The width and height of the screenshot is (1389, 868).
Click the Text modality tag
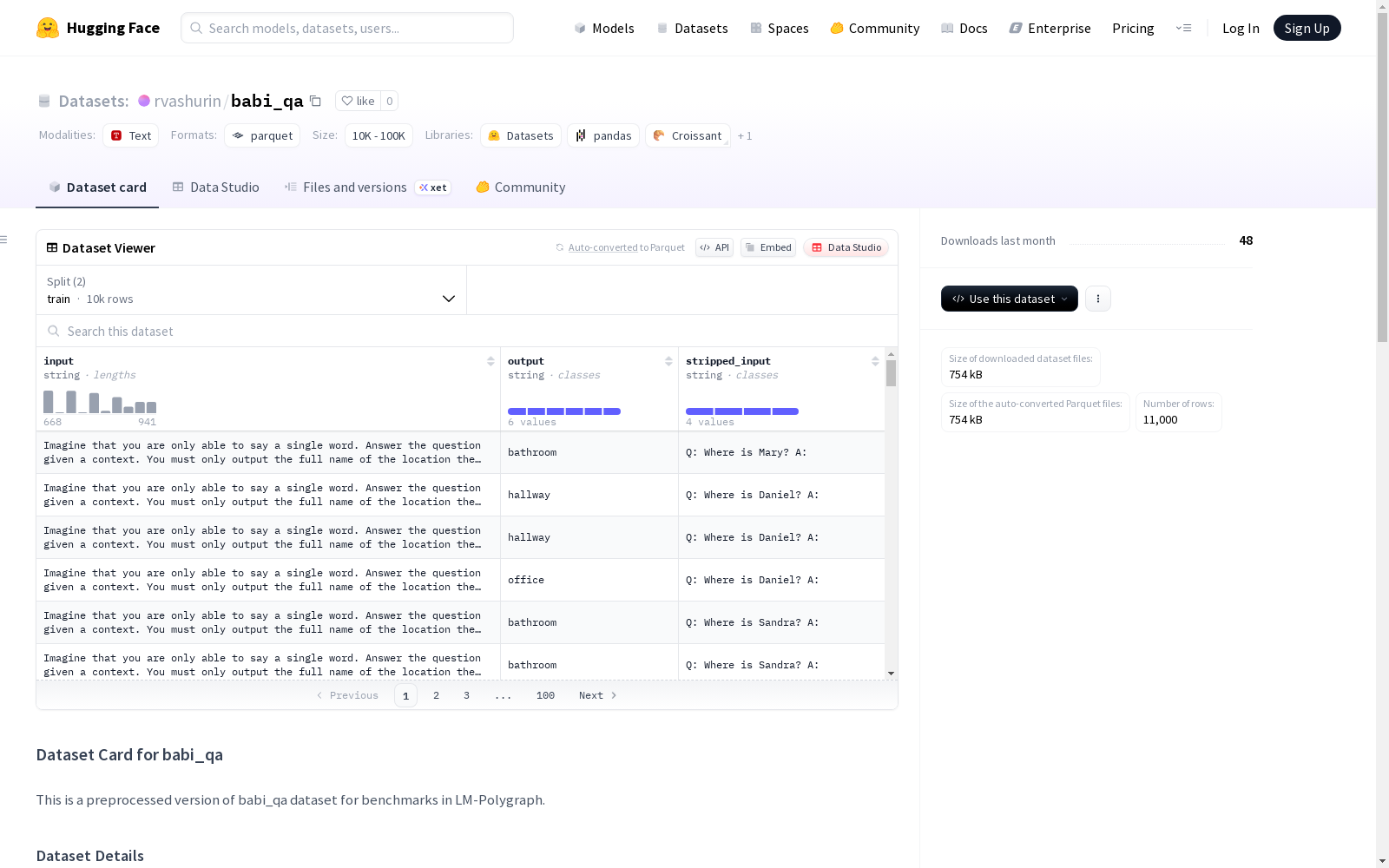[131, 135]
